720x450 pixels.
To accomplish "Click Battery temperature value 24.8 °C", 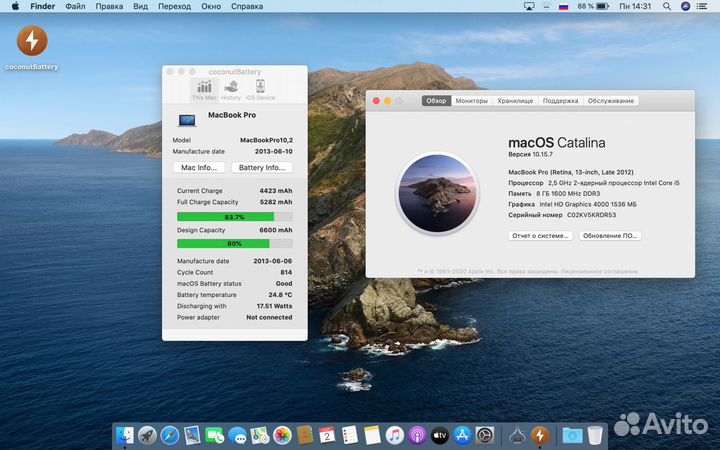I will click(280, 295).
